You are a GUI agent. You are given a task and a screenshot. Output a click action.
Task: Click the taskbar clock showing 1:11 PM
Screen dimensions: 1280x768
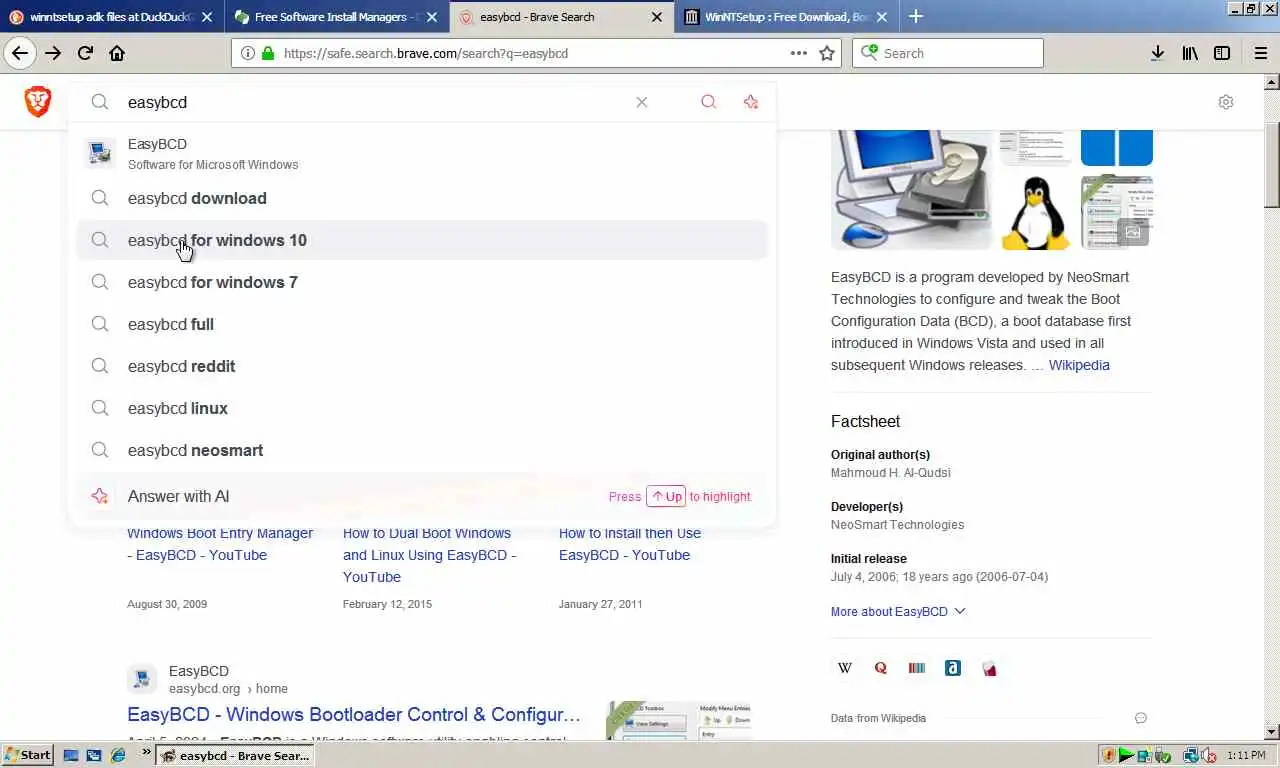pos(1245,755)
